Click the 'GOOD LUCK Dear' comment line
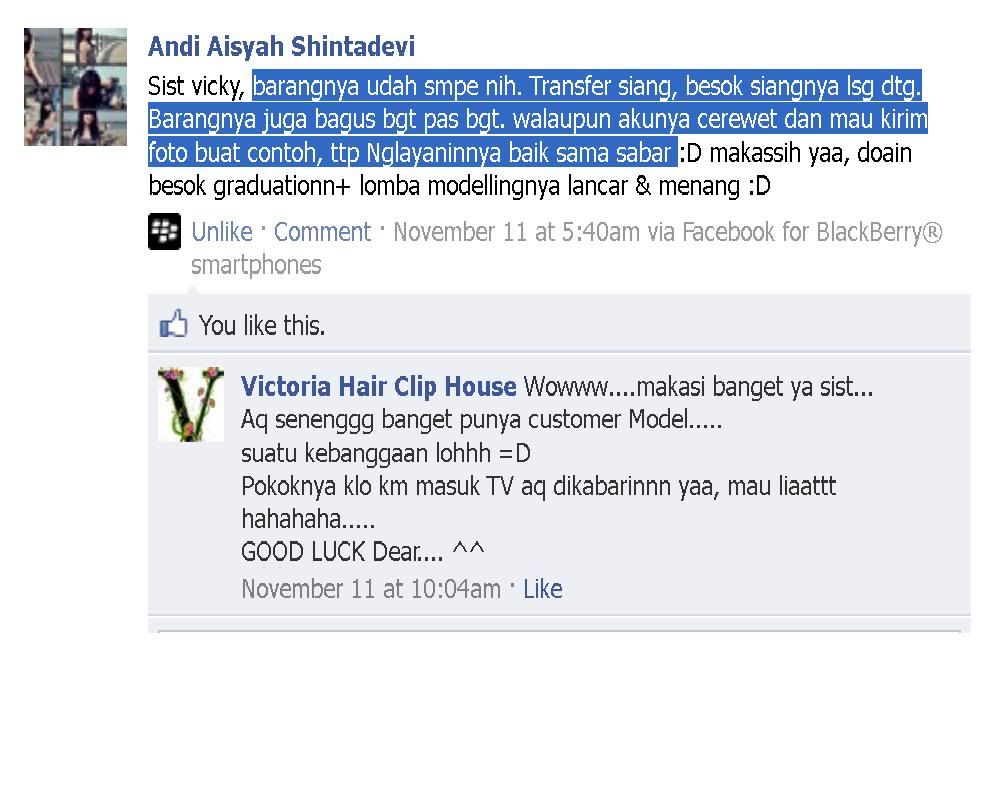This screenshot has height=800, width=1000. coord(342,552)
